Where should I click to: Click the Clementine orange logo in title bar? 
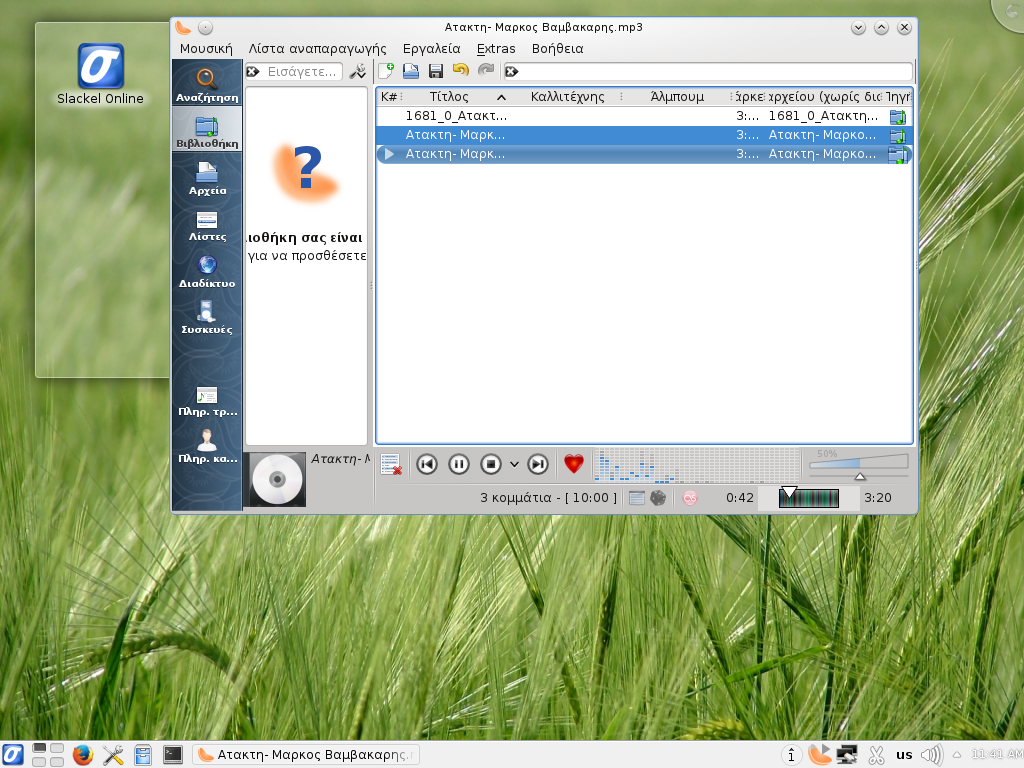point(184,27)
